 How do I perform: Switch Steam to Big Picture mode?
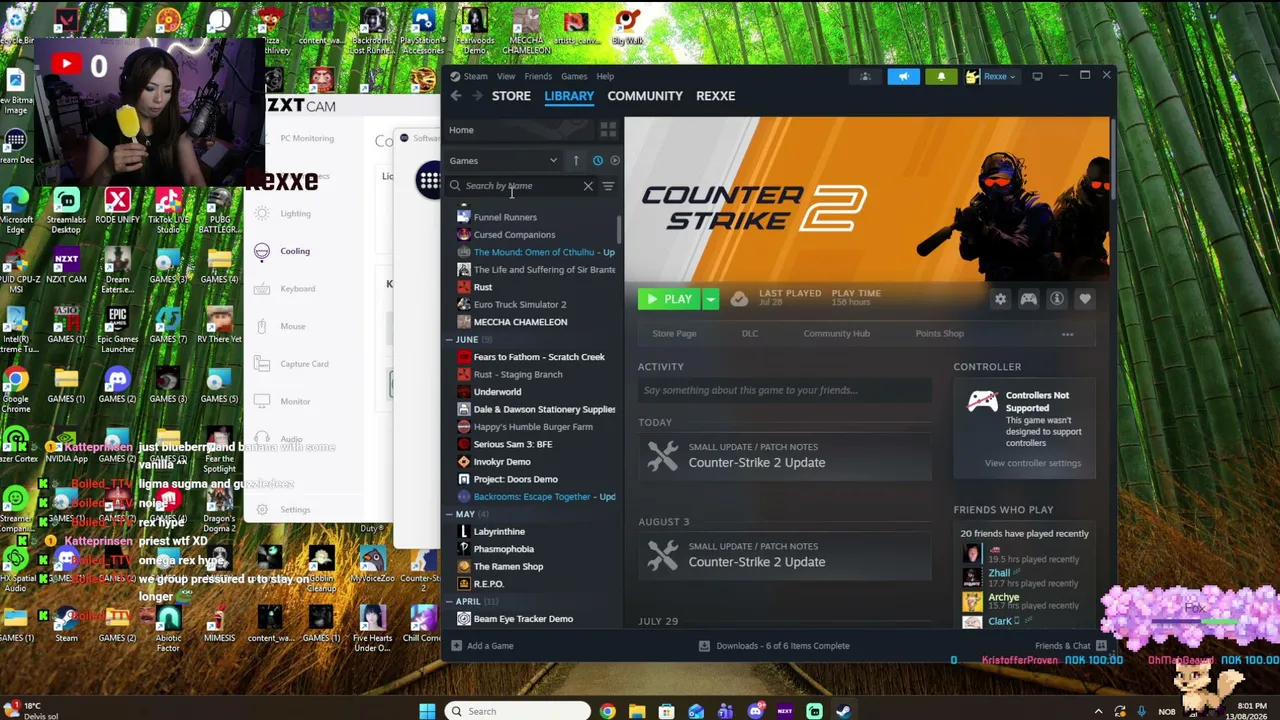pos(1037,76)
